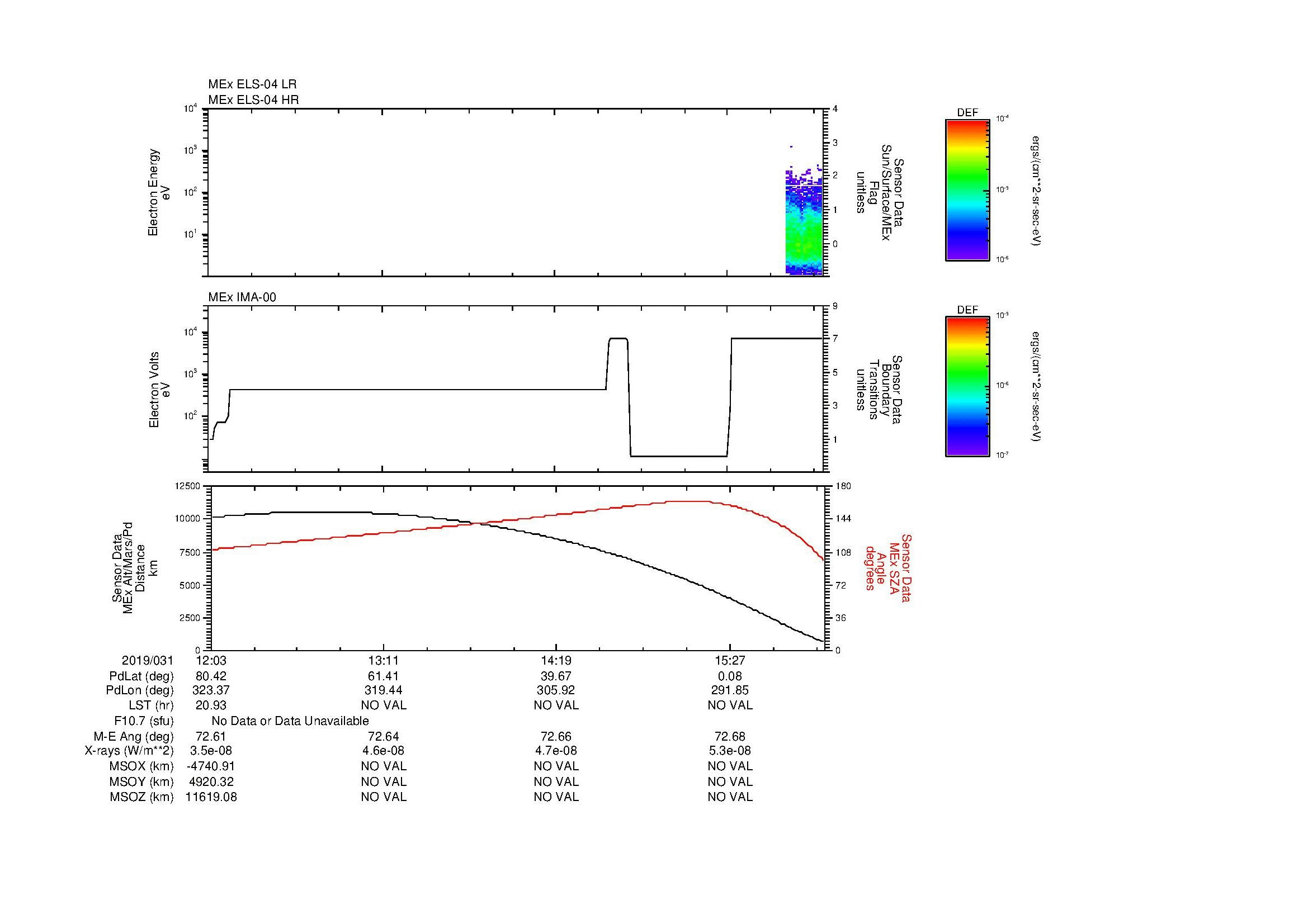The width and height of the screenshot is (1308, 924).
Task: Click the M-E Ang value '72.68'
Action: click(730, 737)
